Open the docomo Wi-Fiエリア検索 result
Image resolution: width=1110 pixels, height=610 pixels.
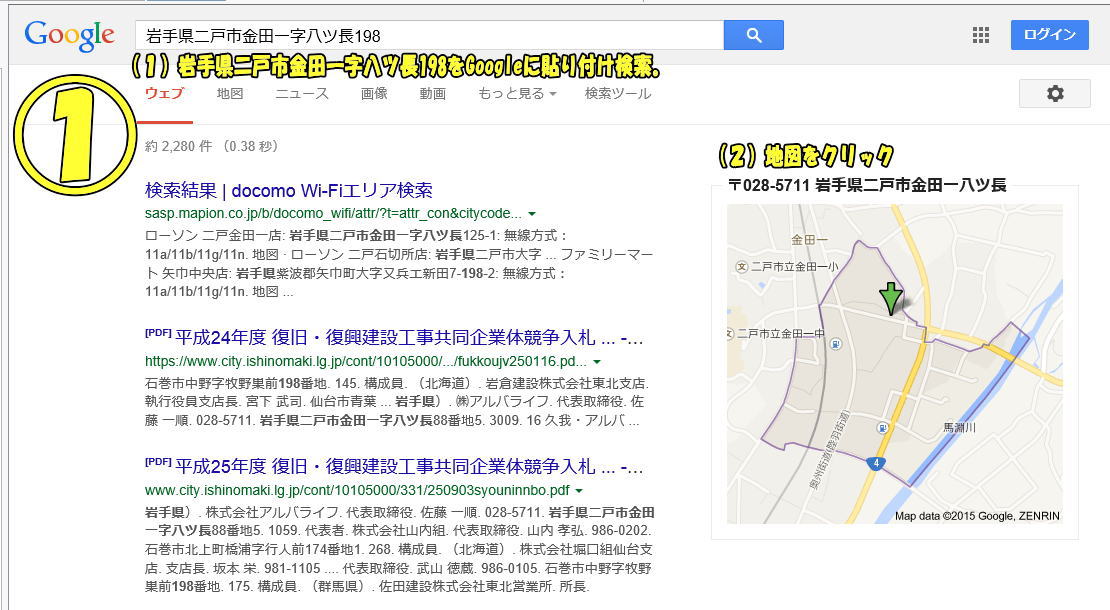[x=289, y=190]
